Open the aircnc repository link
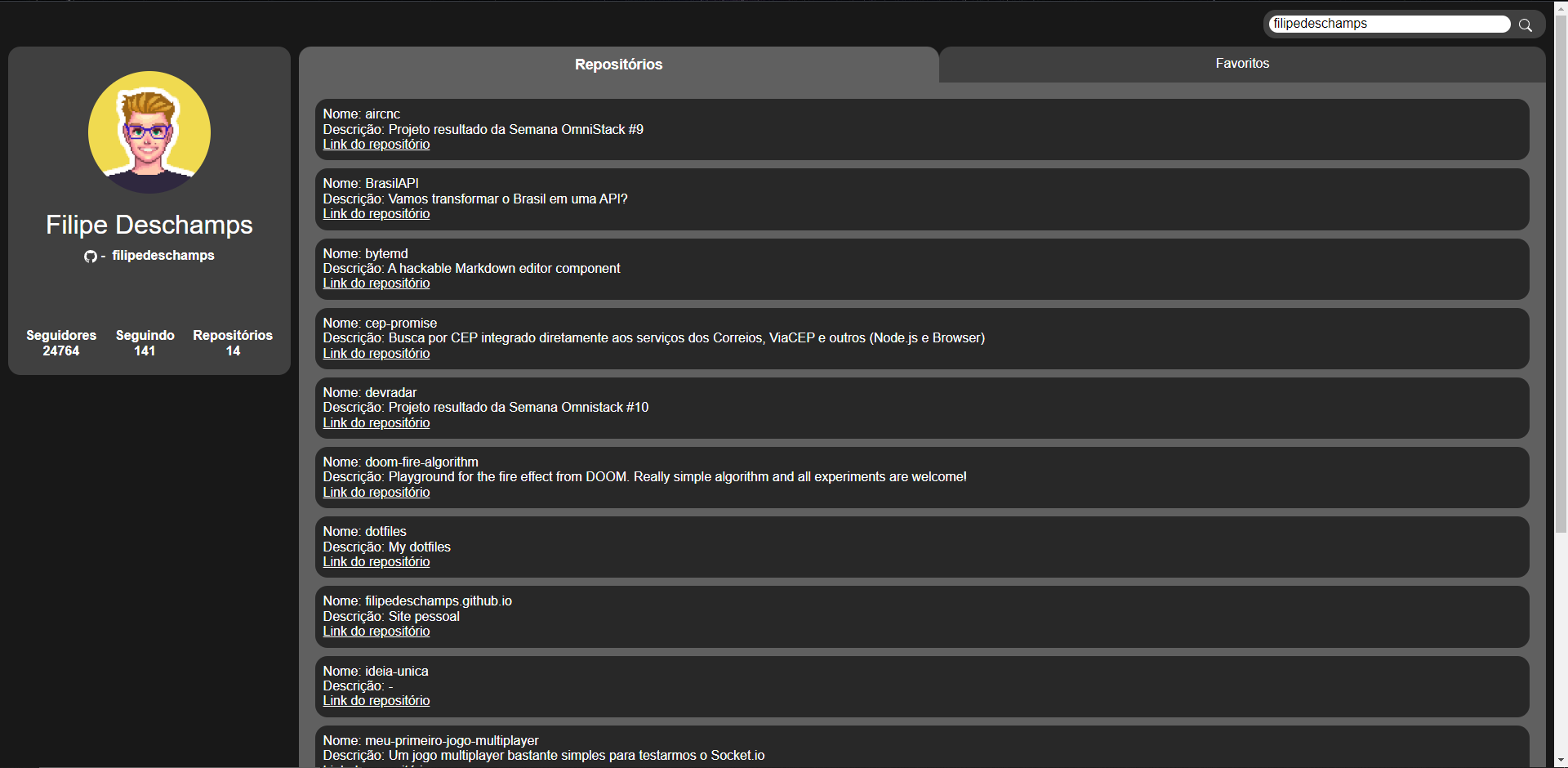Image resolution: width=1568 pixels, height=768 pixels. [376, 145]
